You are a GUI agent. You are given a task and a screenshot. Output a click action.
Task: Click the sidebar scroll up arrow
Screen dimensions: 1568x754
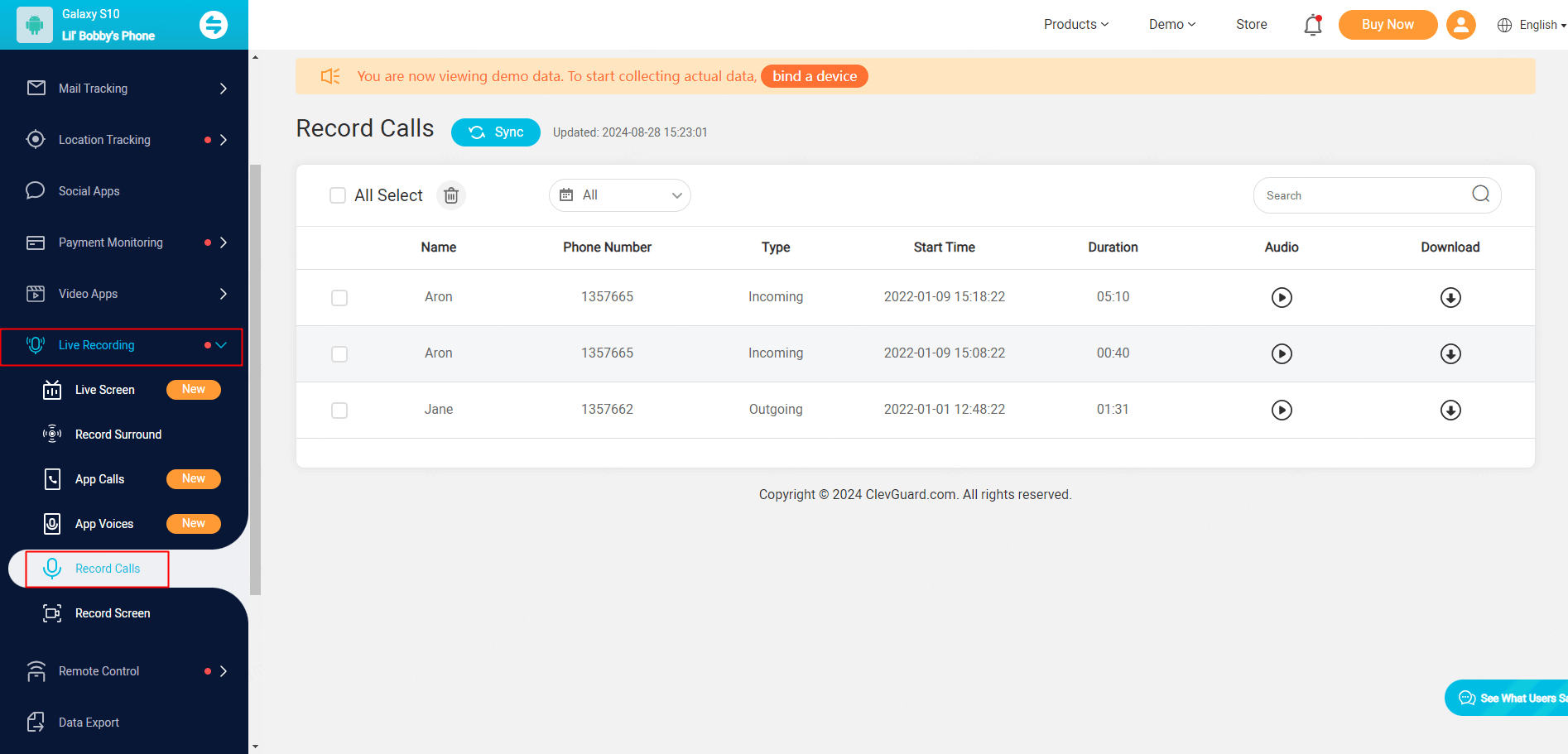255,57
